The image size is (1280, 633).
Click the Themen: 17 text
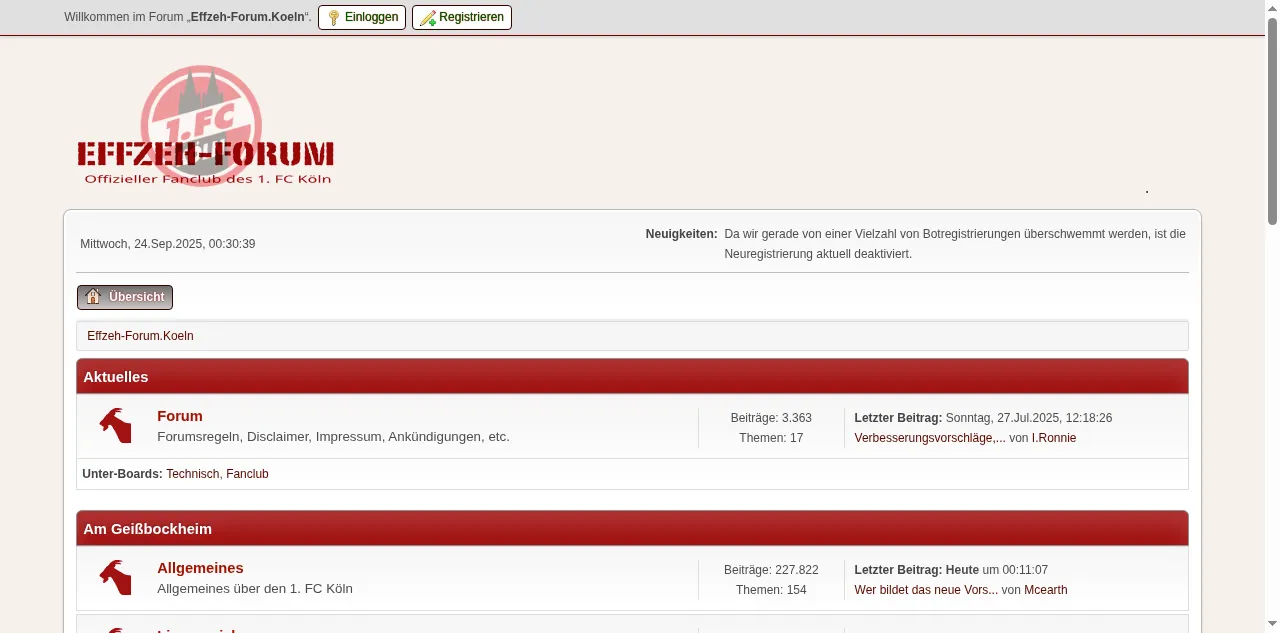click(771, 438)
